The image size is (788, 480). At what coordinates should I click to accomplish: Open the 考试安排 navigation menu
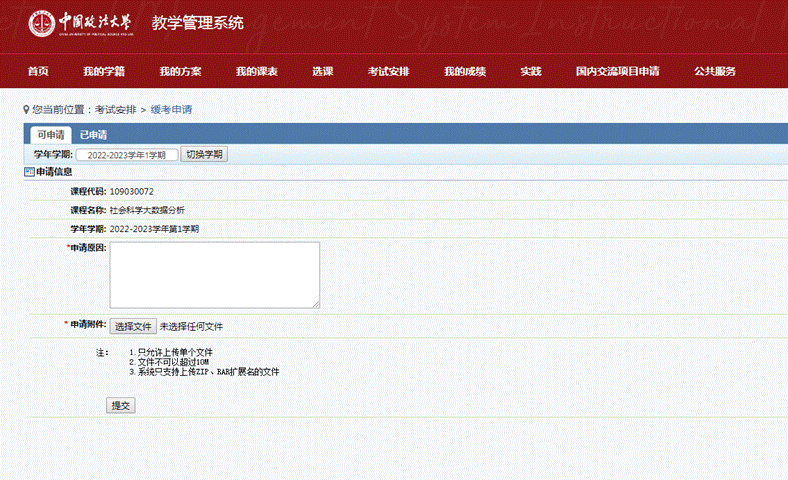pos(388,71)
